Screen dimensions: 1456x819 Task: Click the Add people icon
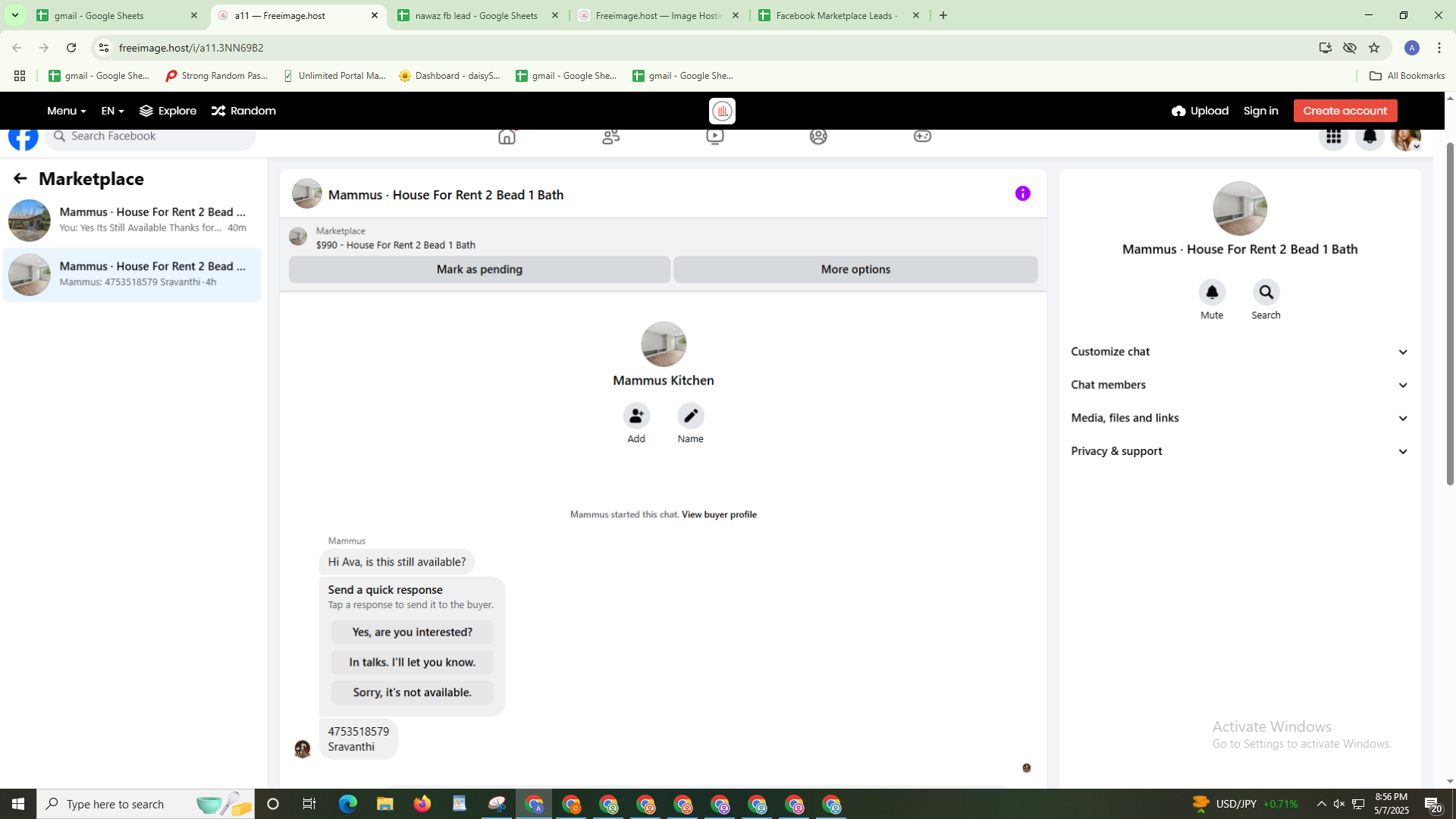click(x=636, y=416)
